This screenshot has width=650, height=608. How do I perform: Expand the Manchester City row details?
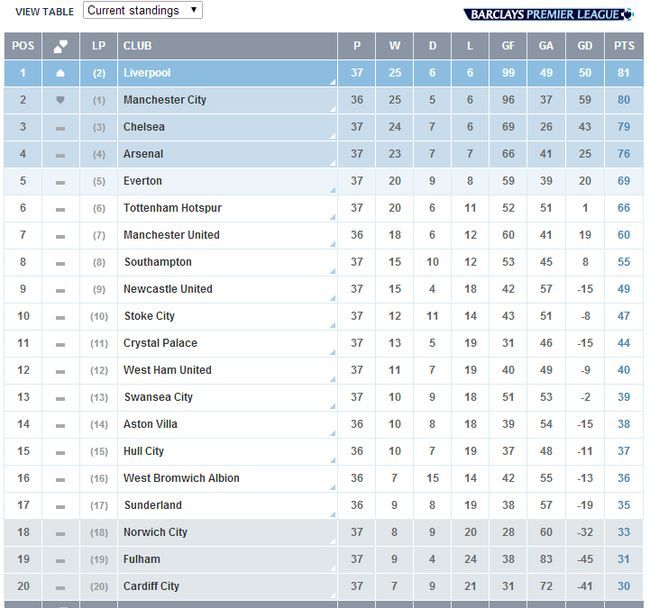pyautogui.click(x=331, y=109)
